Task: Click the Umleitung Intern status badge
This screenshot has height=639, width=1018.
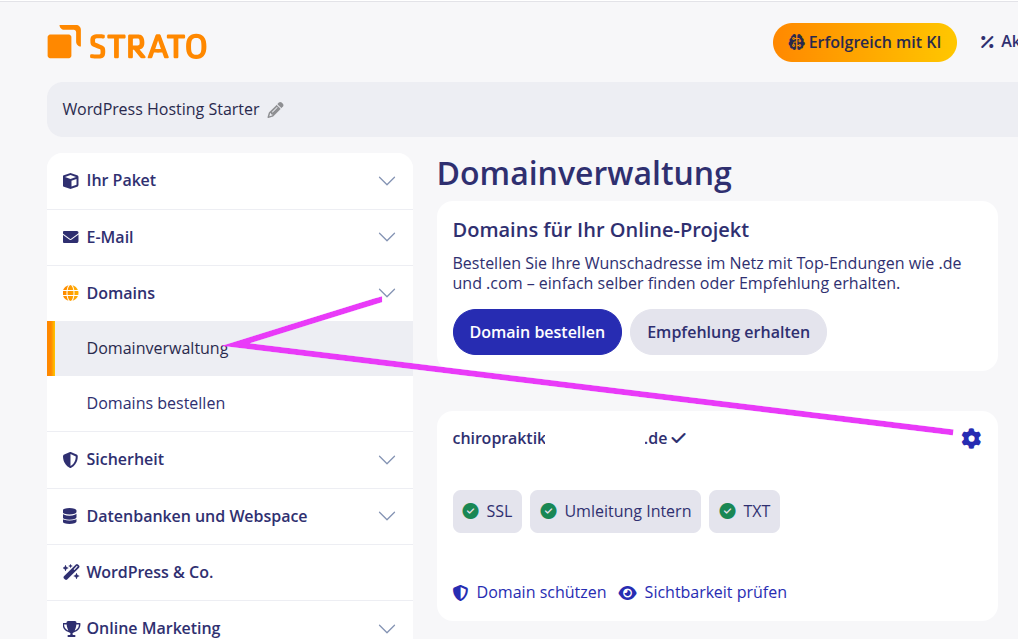Action: point(615,511)
